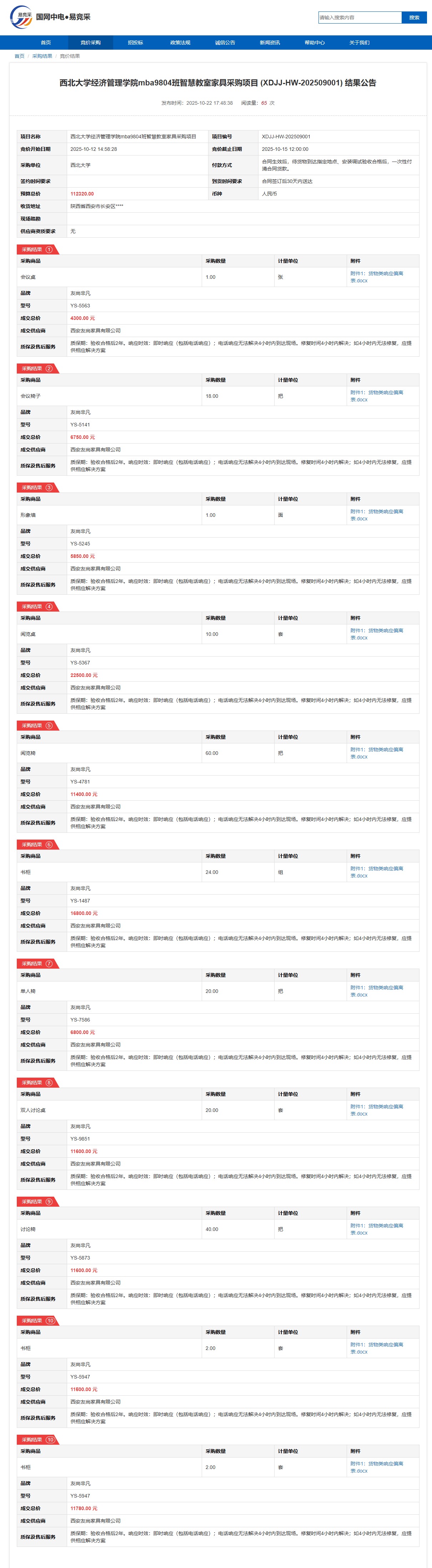Select the 竞价采购 navigation tab
The width and height of the screenshot is (432, 1568).
[91, 43]
